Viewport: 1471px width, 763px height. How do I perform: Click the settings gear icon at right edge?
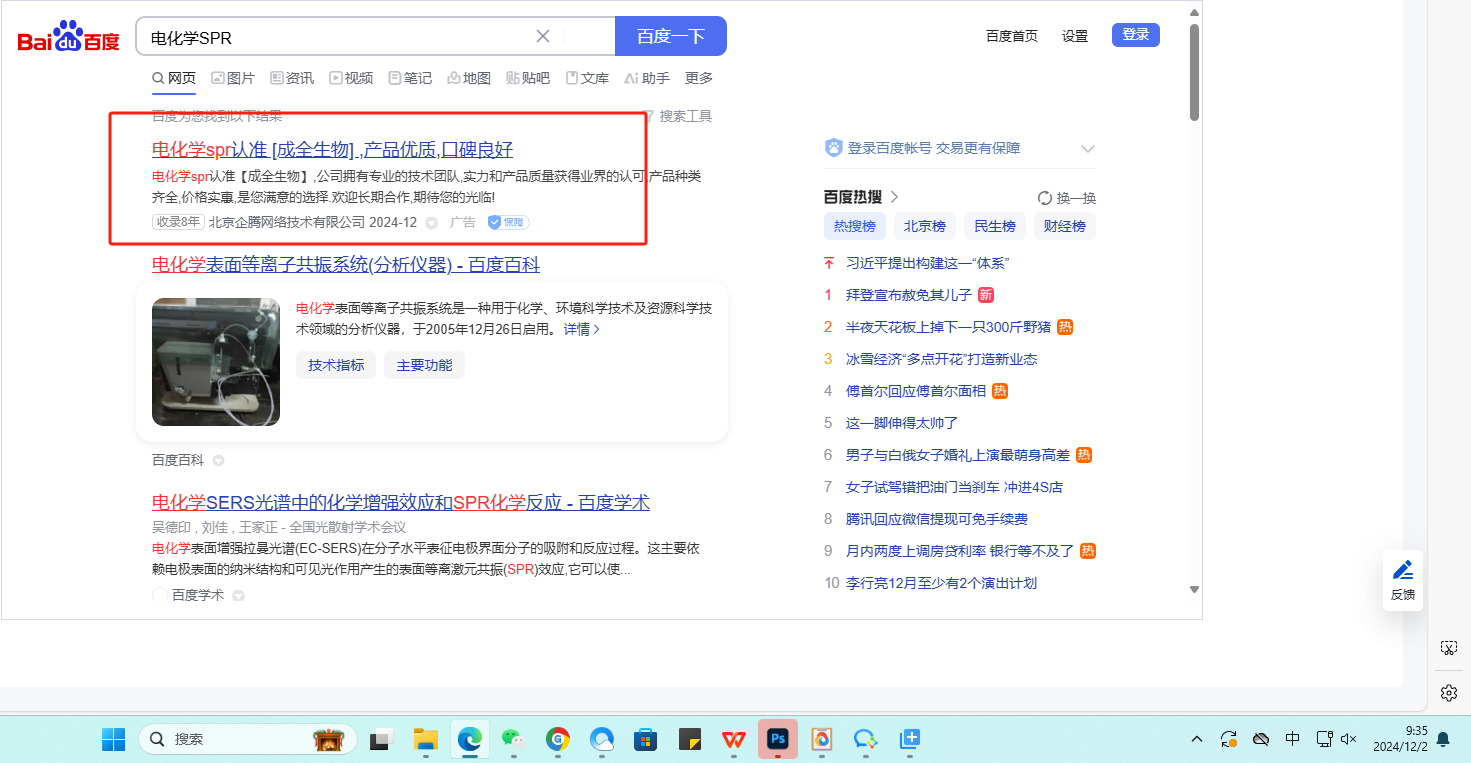click(x=1448, y=692)
